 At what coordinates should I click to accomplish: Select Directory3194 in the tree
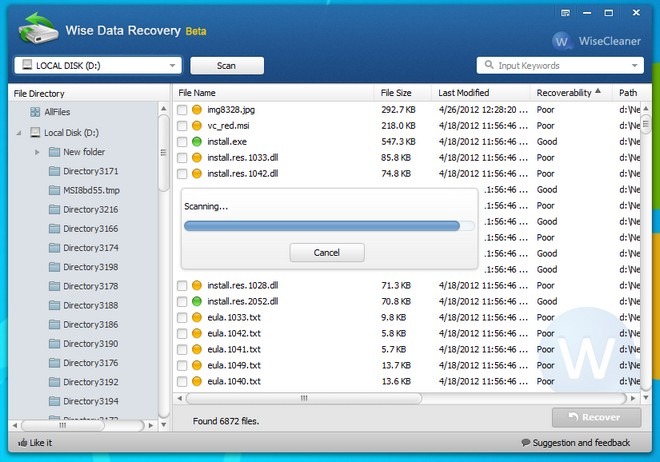tap(90, 401)
